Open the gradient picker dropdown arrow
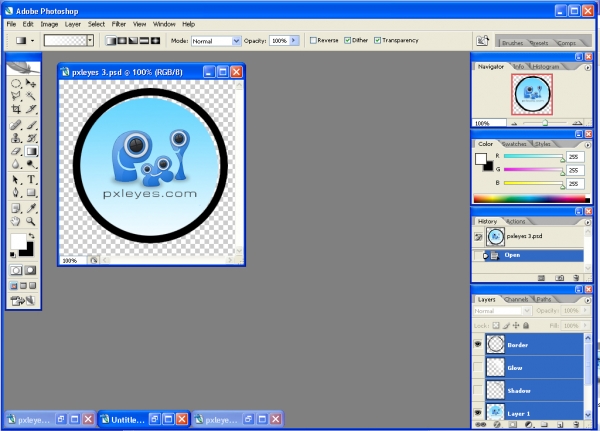The width and height of the screenshot is (600, 431). [90, 40]
